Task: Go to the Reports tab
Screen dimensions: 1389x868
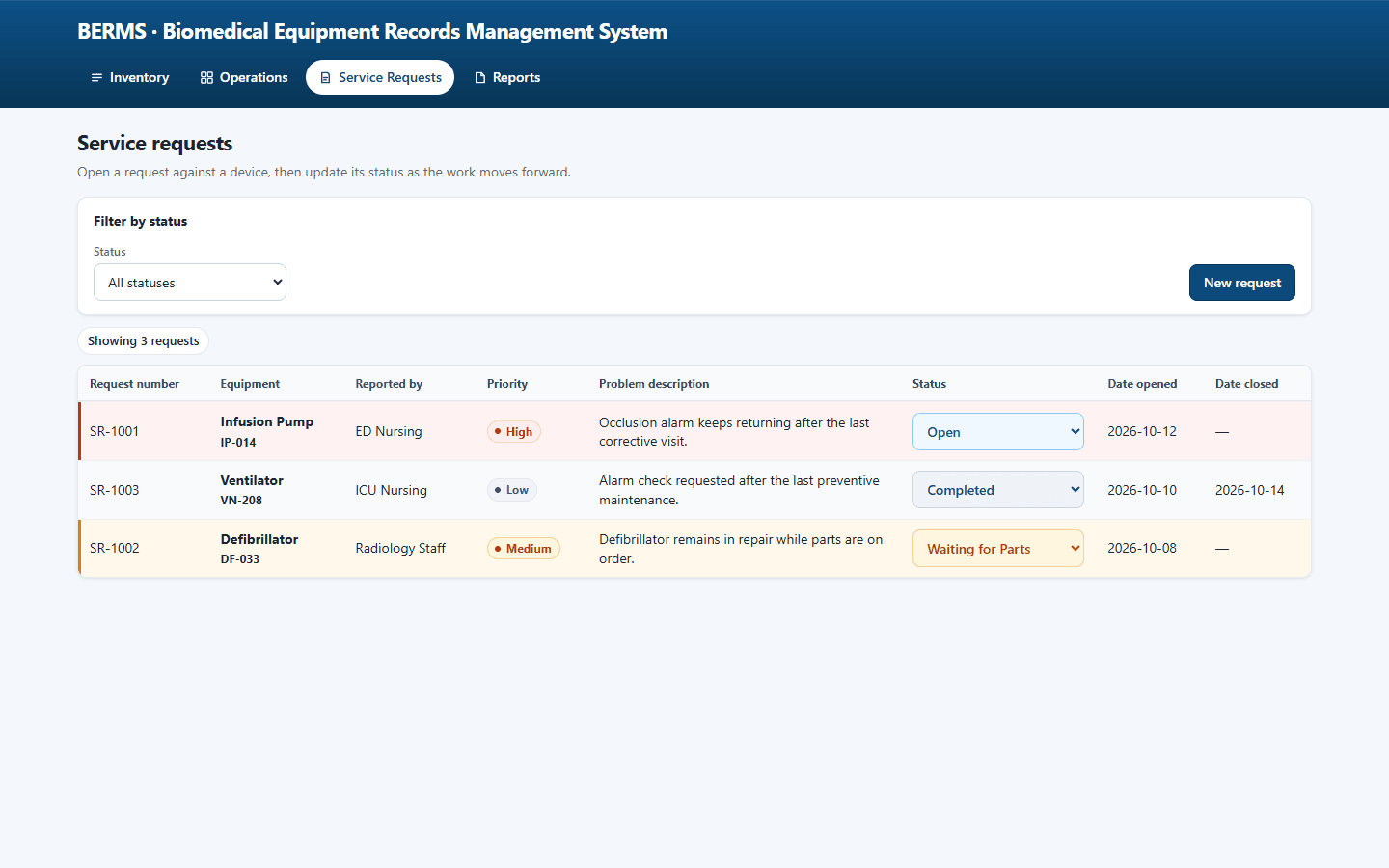Action: (507, 77)
